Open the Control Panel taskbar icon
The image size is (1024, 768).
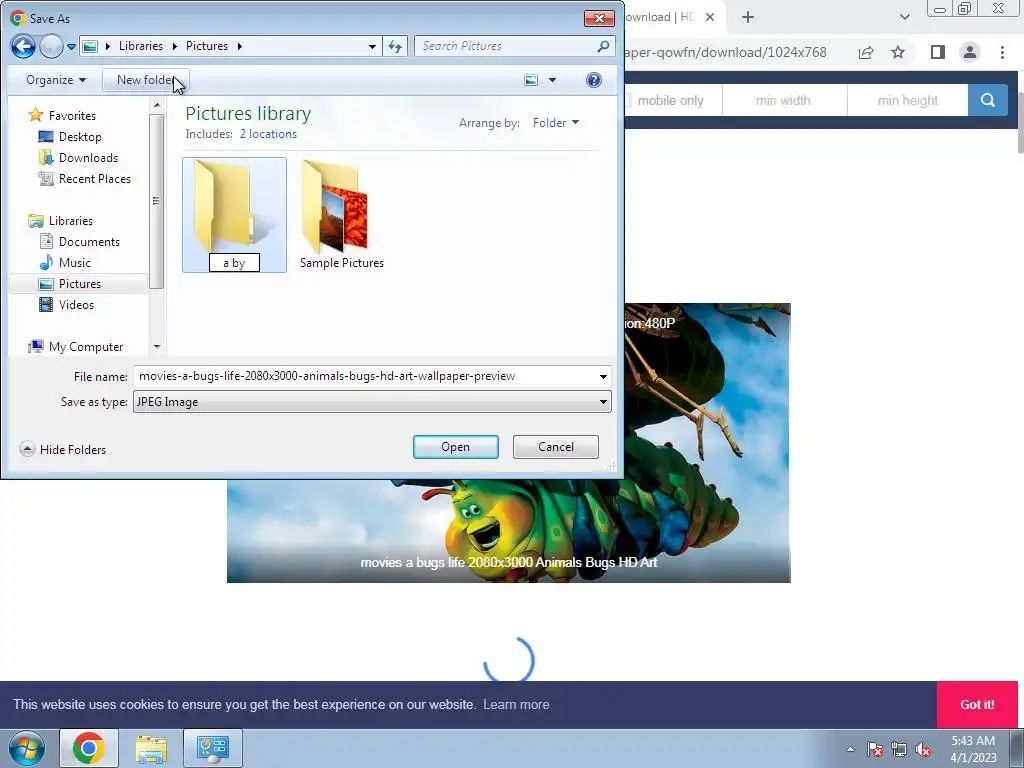[212, 748]
